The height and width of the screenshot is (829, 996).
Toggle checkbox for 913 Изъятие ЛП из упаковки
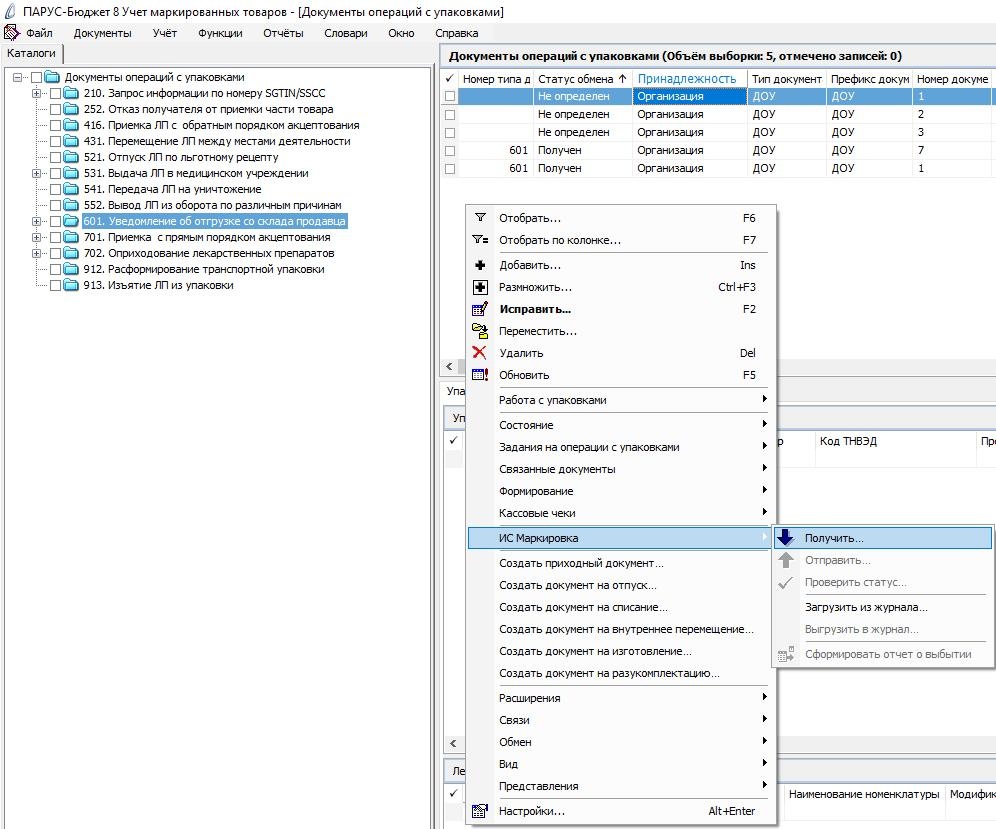coord(55,286)
